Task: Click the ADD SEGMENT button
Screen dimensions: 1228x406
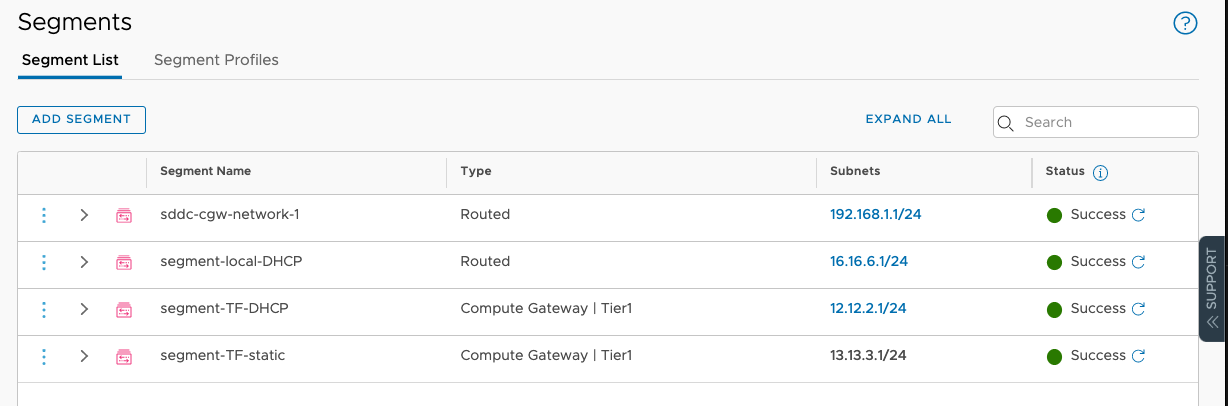Action: pos(81,119)
